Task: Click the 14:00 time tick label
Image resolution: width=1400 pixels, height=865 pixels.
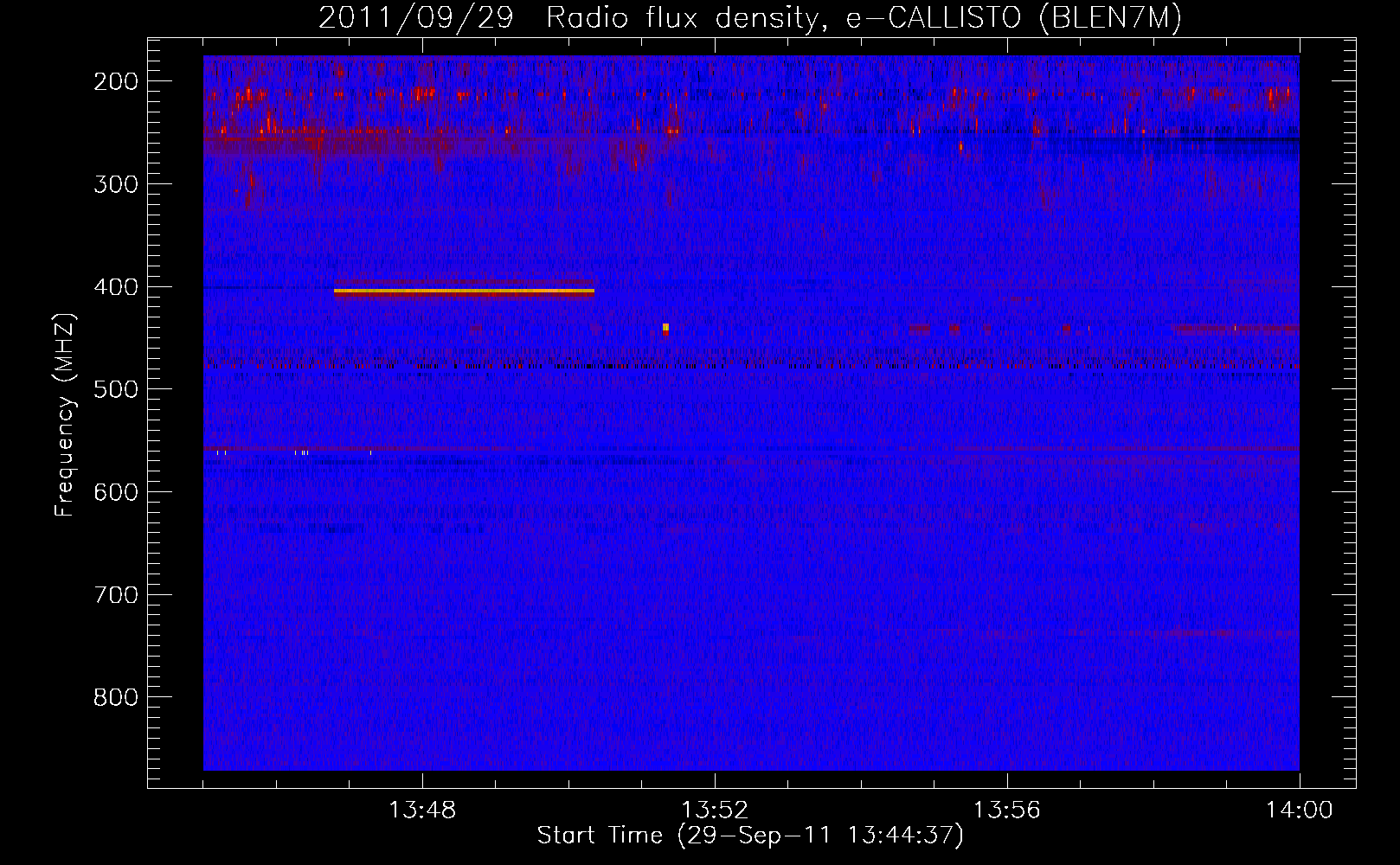Action: pyautogui.click(x=1300, y=811)
